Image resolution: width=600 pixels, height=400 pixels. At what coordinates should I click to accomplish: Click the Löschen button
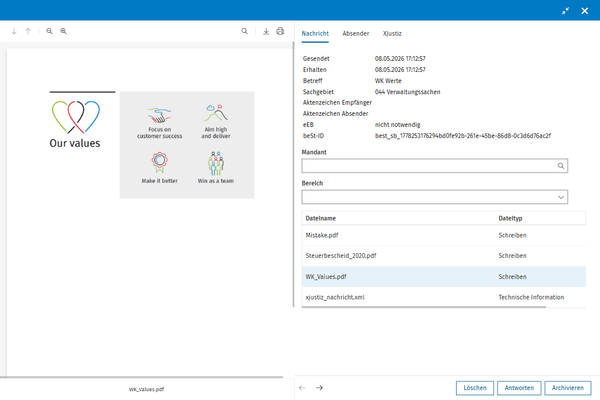click(475, 388)
